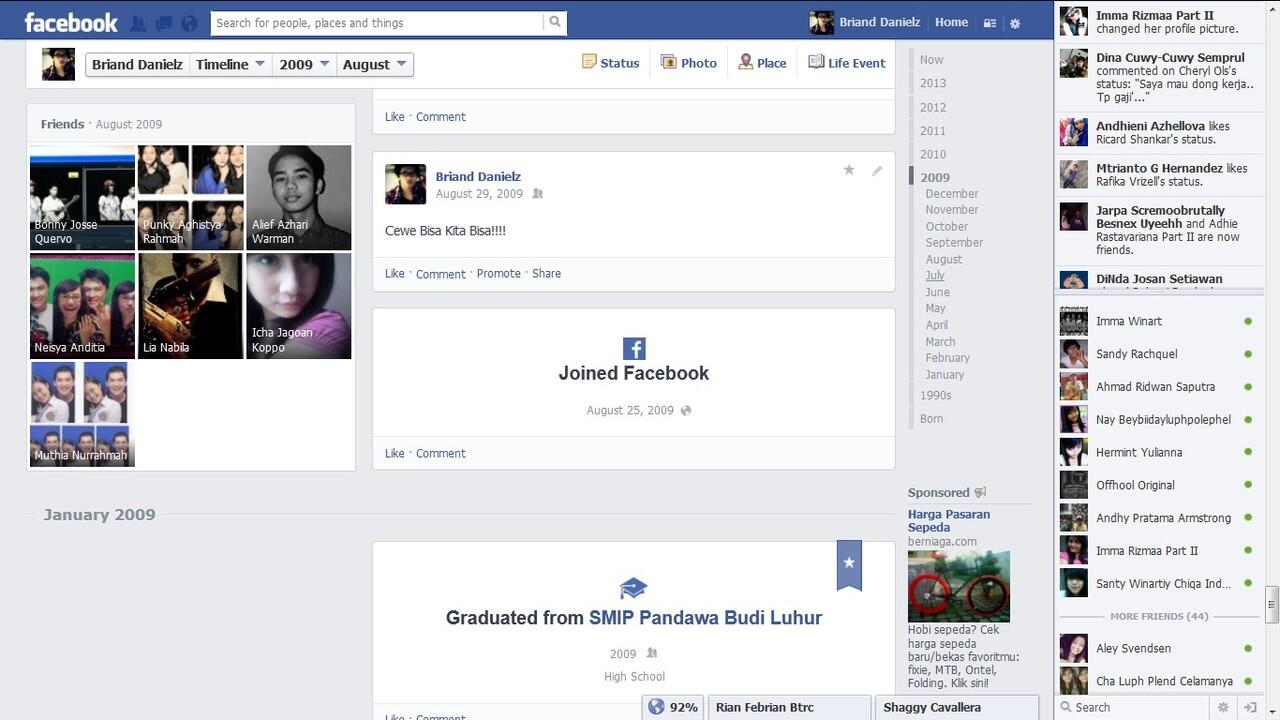Like the Cewe Bisa Kita Bisa post
Image resolution: width=1280 pixels, height=720 pixels.
coord(395,273)
